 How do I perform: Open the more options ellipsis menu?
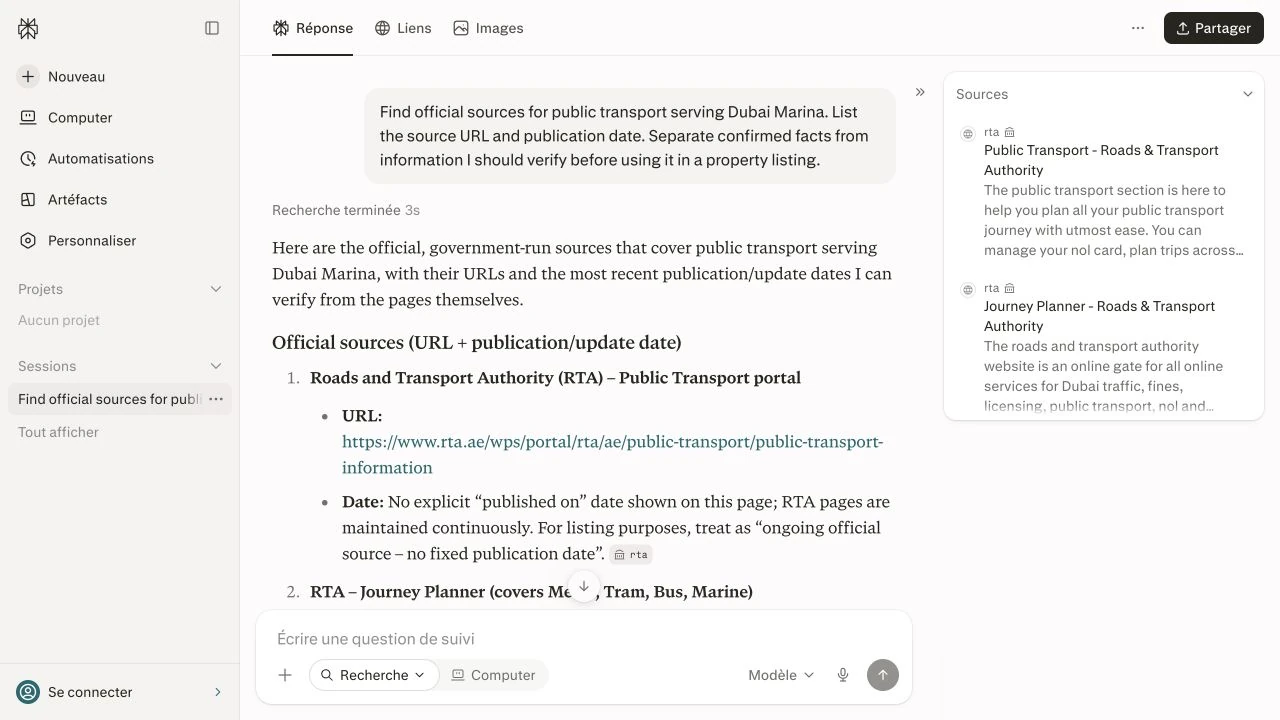(x=1138, y=28)
